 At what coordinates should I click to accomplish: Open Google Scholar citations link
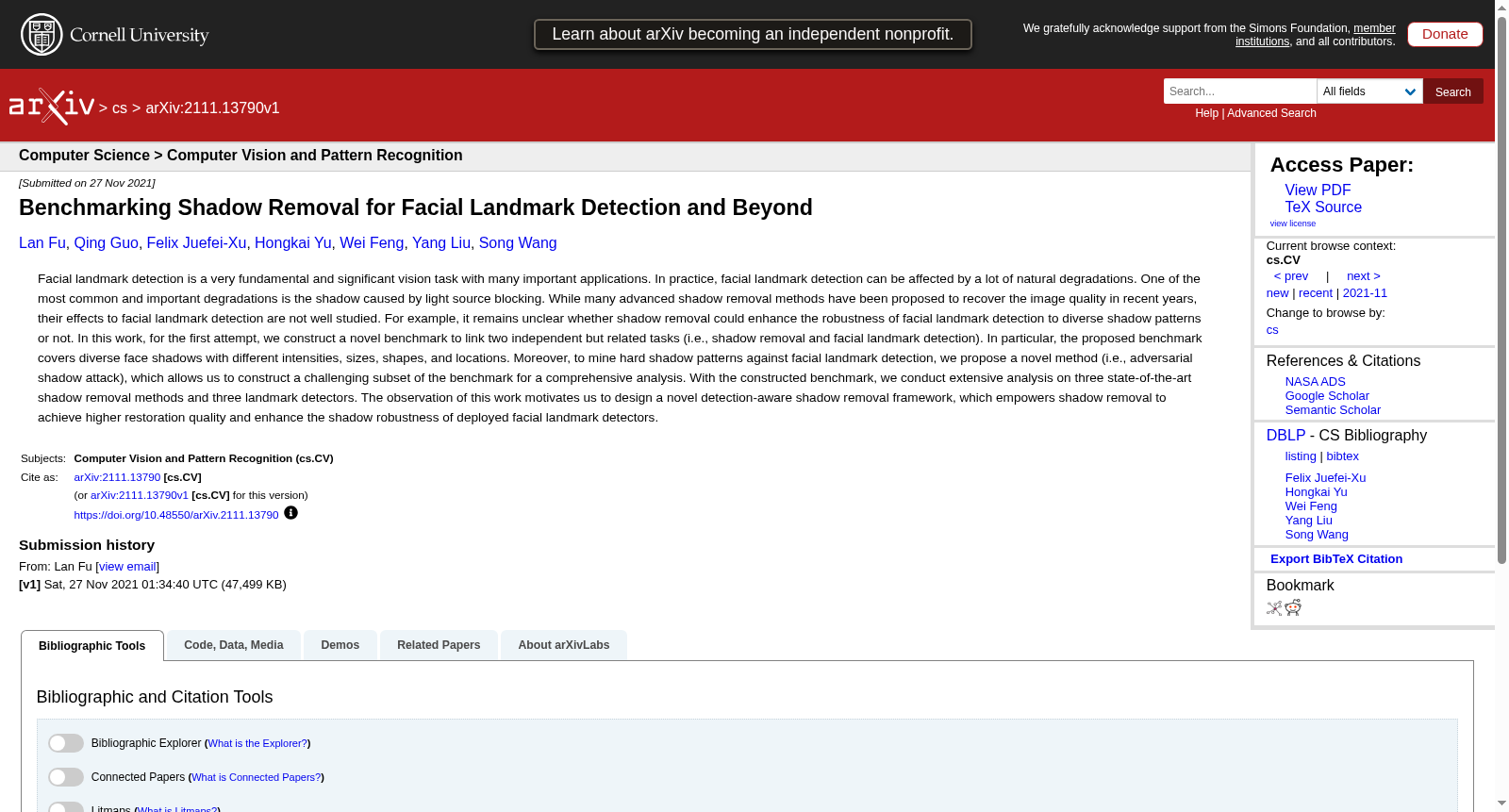click(x=1327, y=396)
